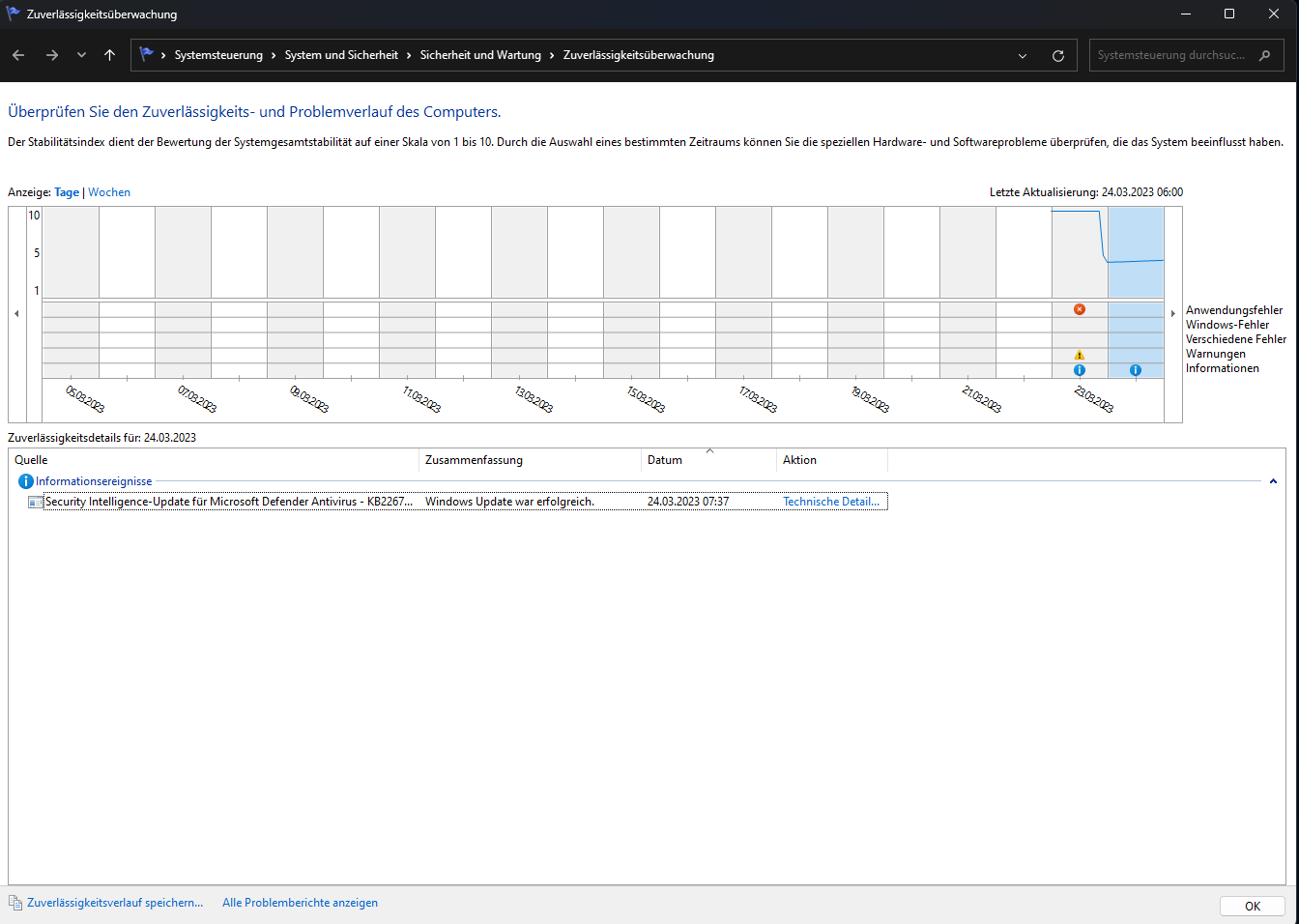The width and height of the screenshot is (1299, 924).
Task: Open Technische Details for the Windows Update event
Action: (829, 501)
